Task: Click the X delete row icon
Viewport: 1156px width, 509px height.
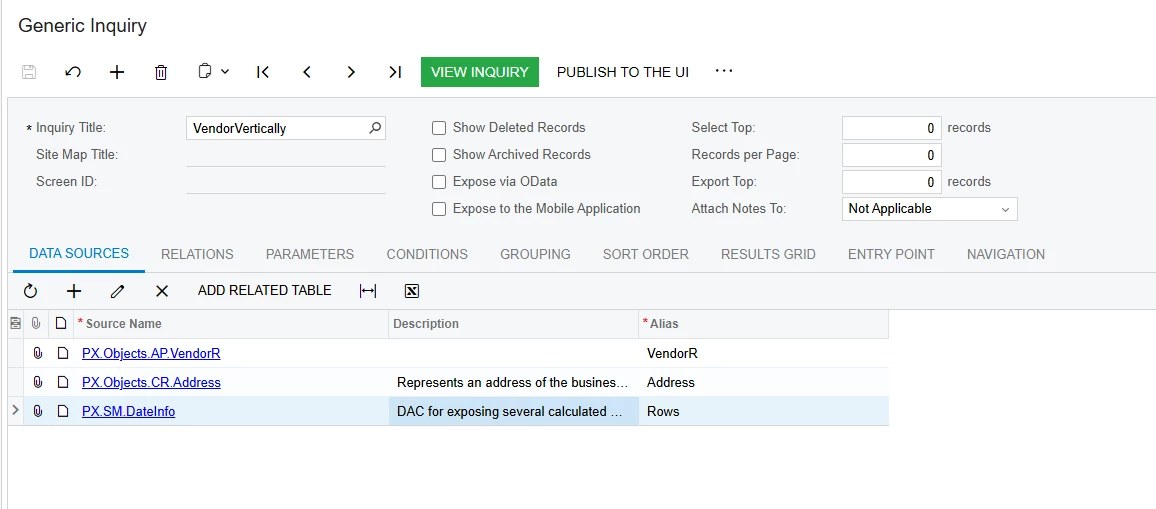Action: click(161, 291)
